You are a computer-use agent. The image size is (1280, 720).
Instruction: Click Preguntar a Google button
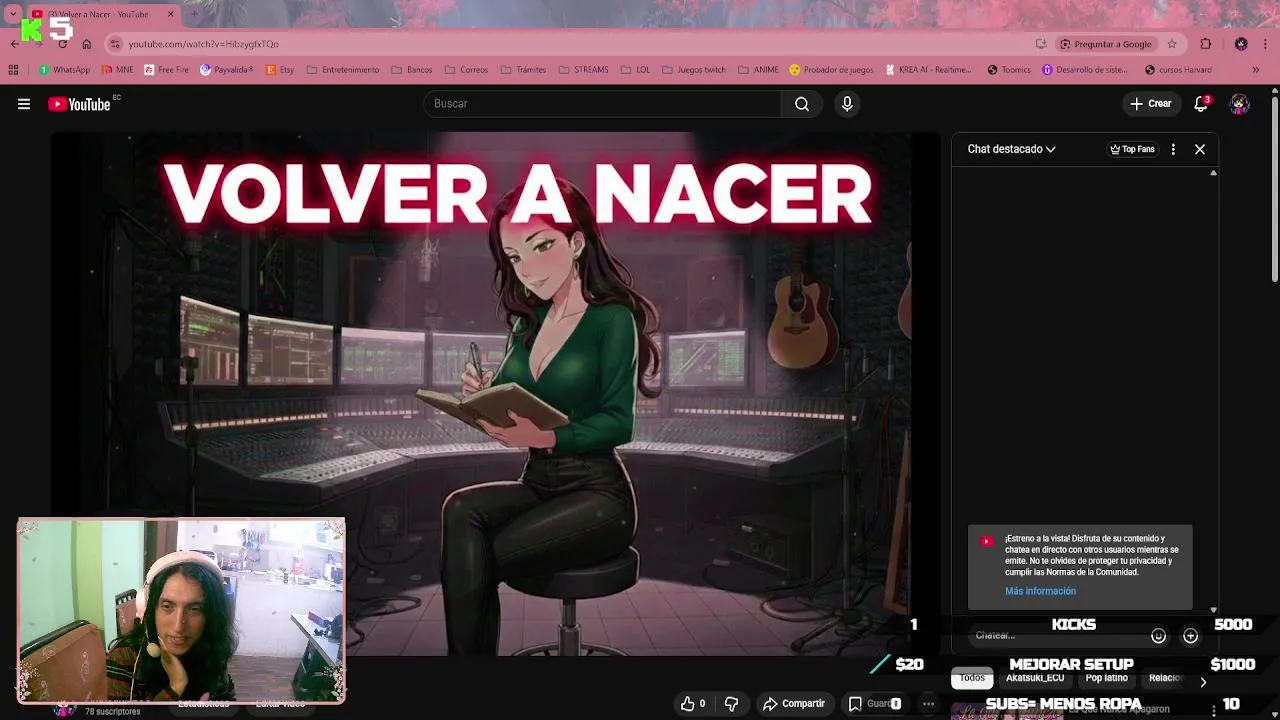(x=1106, y=44)
